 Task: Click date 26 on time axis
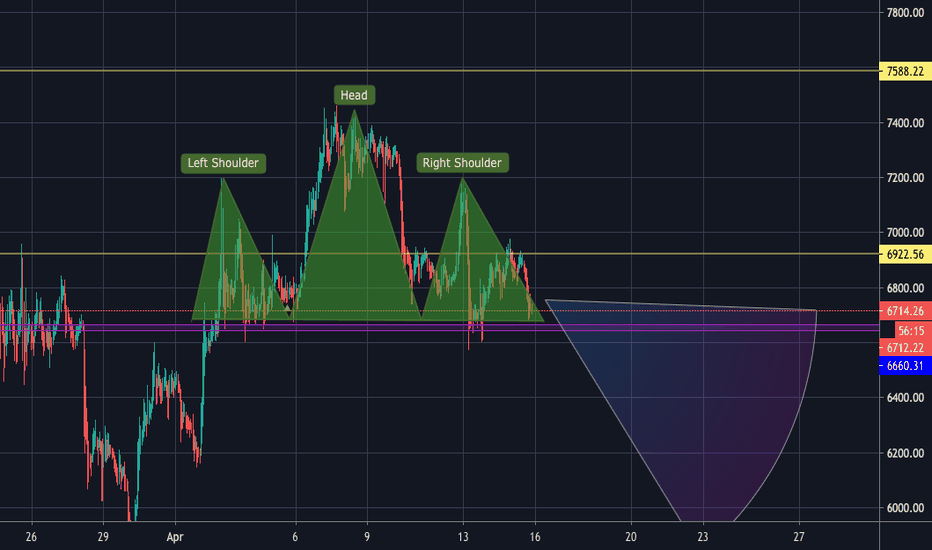pyautogui.click(x=31, y=537)
